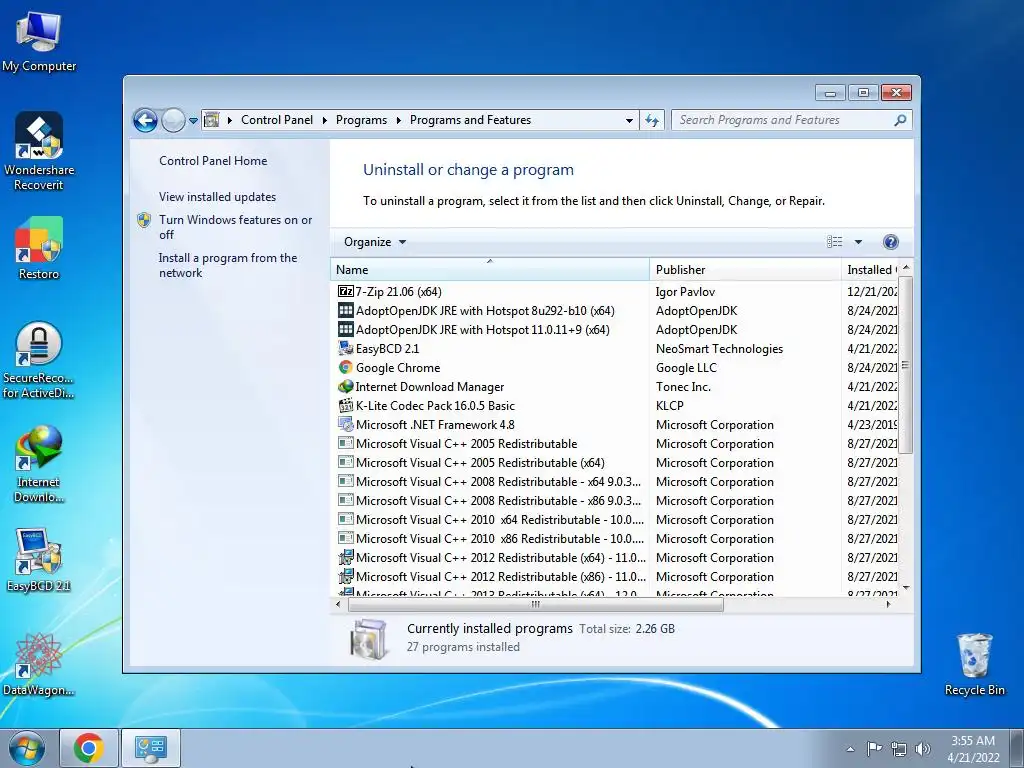Screen dimensions: 1024x768
Task: Click the 7-Zip 21.06 program icon
Action: click(x=345, y=291)
